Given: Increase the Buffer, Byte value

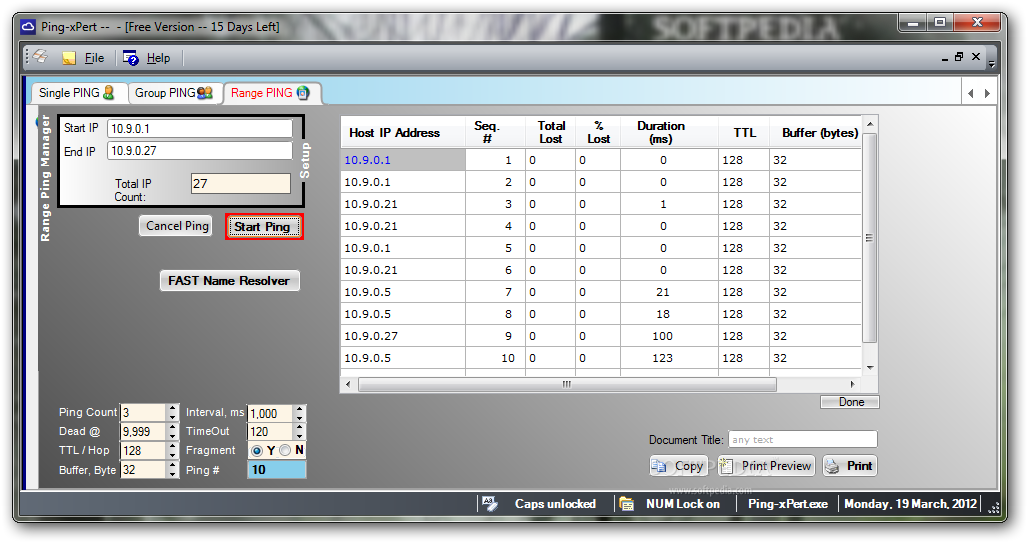Looking at the screenshot, I should click(172, 466).
